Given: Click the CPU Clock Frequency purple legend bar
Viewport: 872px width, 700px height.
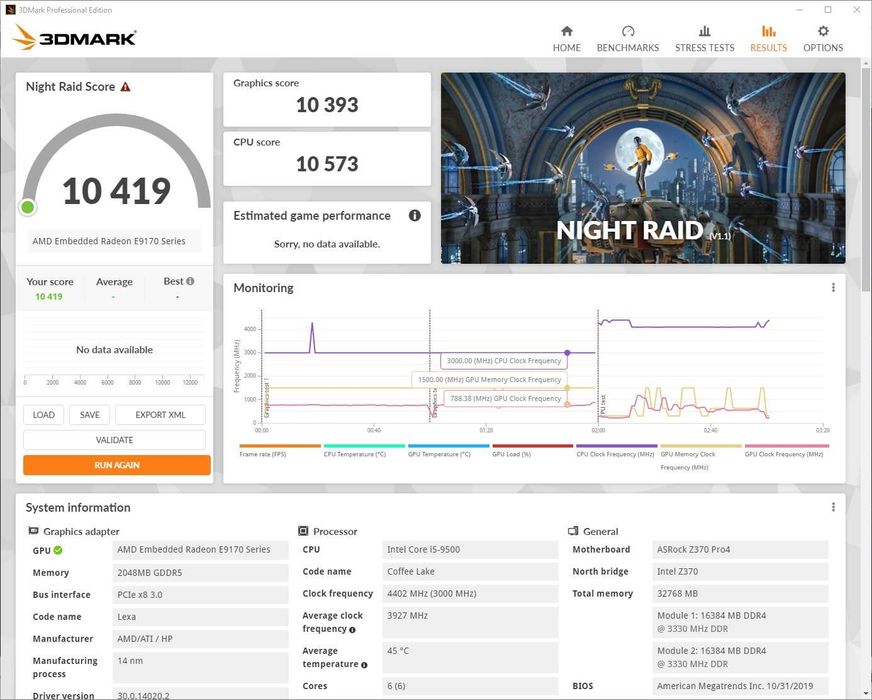Looking at the screenshot, I should coord(617,445).
